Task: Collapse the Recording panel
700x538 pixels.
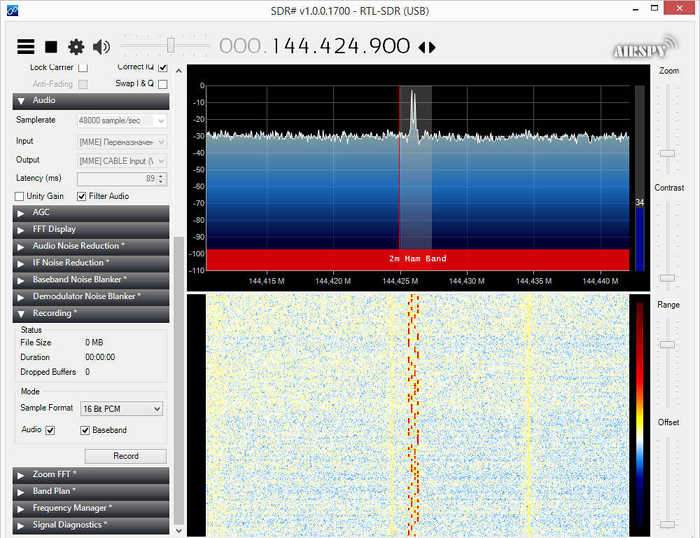Action: pos(91,314)
